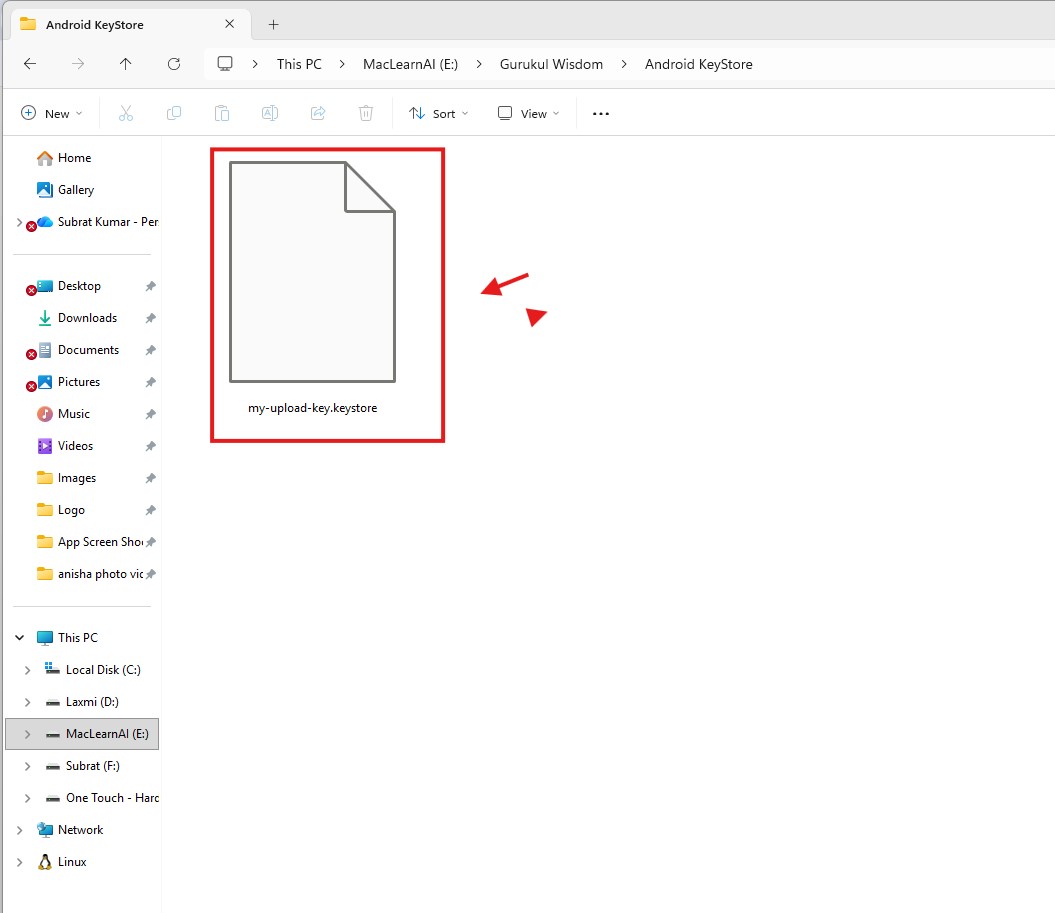The image size is (1055, 913).
Task: Click Gurukul Wisdom in the breadcrumb path
Action: tap(551, 64)
